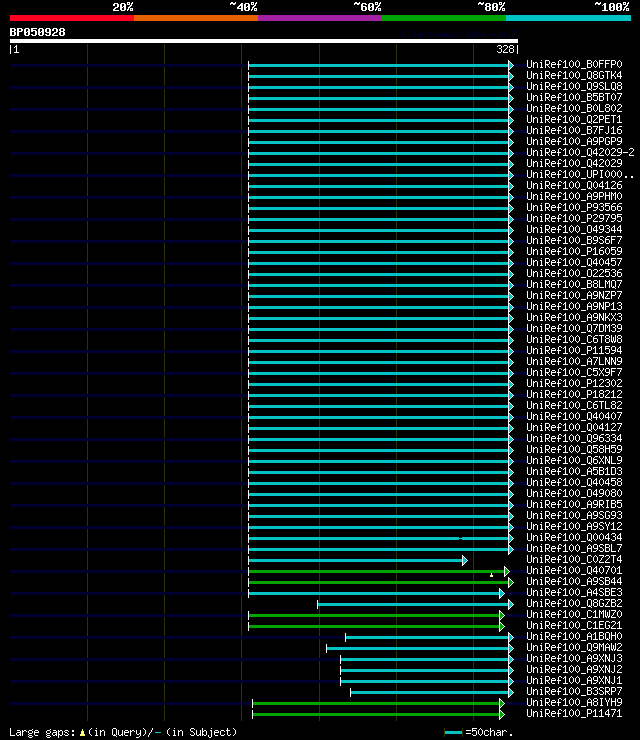Click the red 20% identity legend segment
Image resolution: width=640 pixels, height=740 pixels.
[x=72, y=18]
